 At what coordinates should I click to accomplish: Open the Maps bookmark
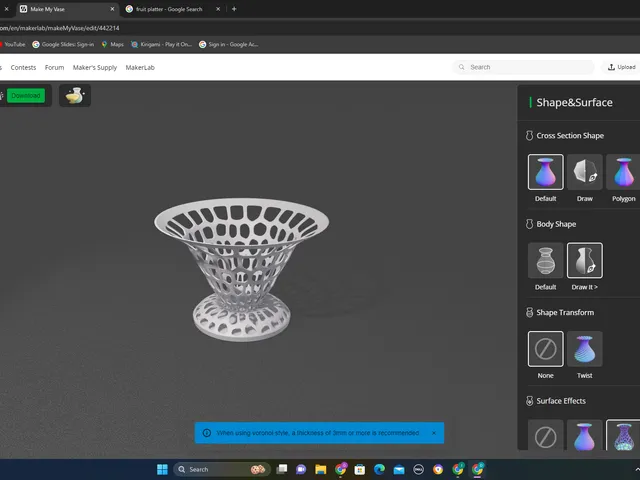tap(112, 44)
